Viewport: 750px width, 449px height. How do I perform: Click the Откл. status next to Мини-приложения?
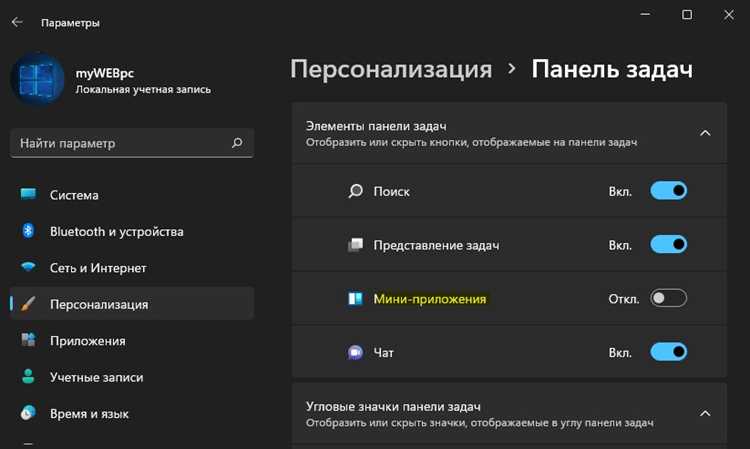coord(624,299)
